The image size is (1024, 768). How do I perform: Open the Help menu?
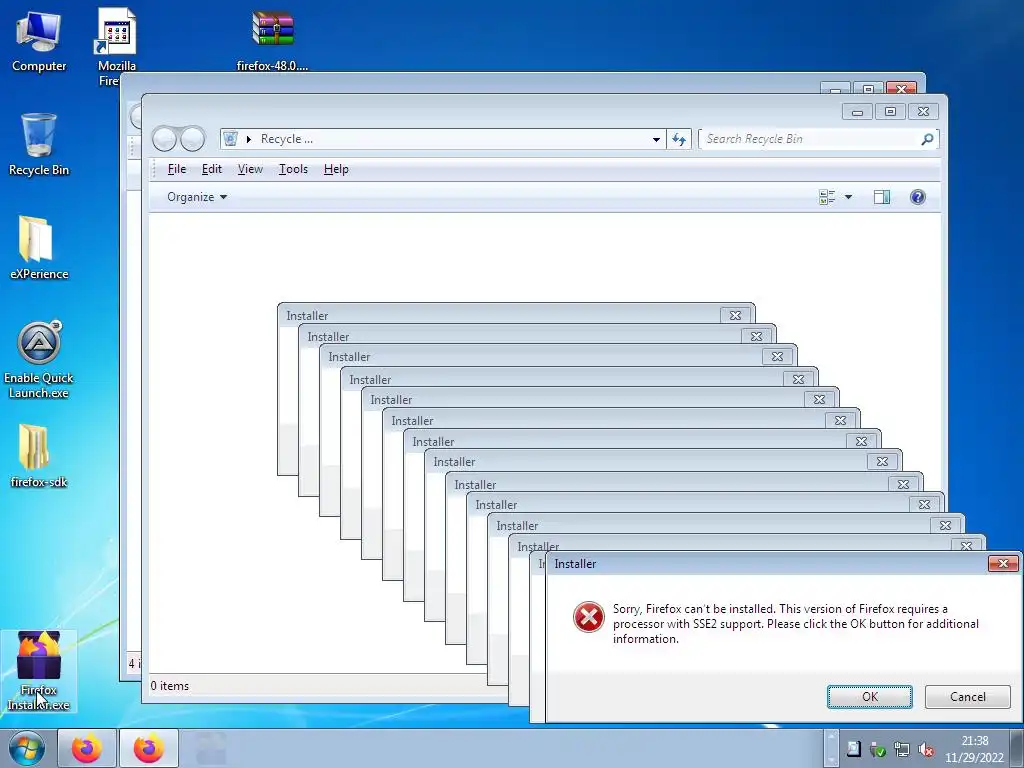[336, 169]
